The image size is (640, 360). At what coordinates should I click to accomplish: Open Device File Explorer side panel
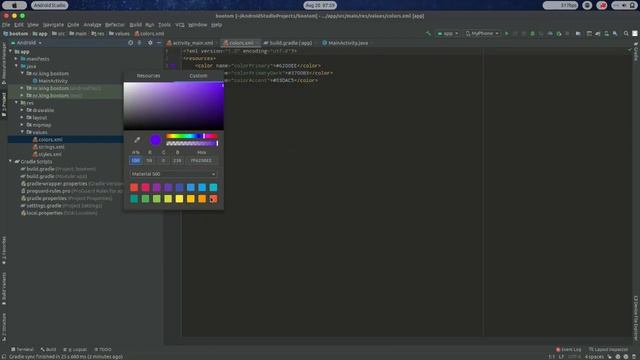pyautogui.click(x=636, y=318)
